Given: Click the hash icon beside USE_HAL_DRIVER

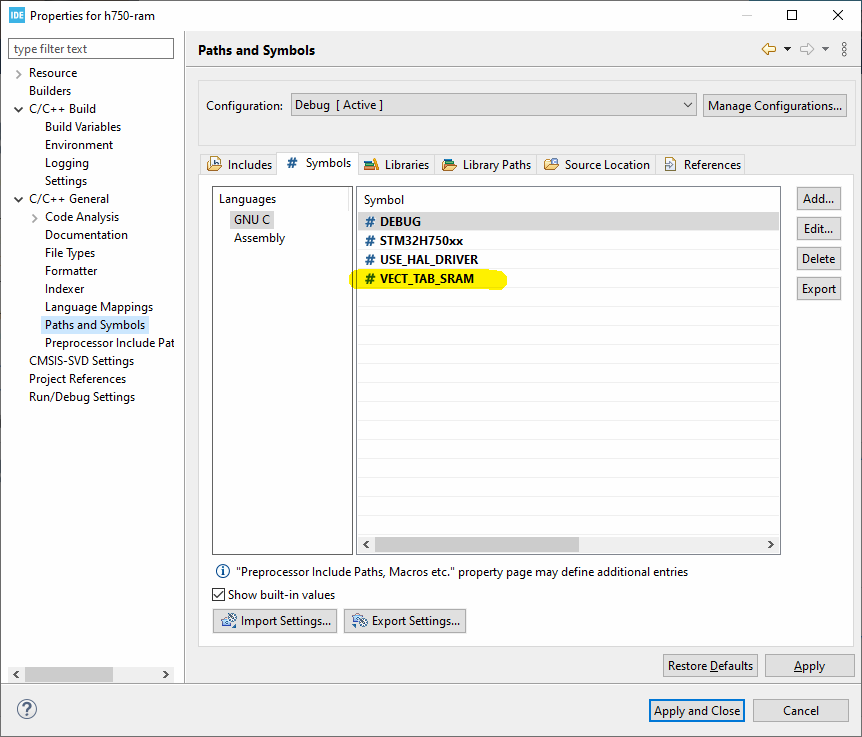Looking at the screenshot, I should click(x=370, y=259).
